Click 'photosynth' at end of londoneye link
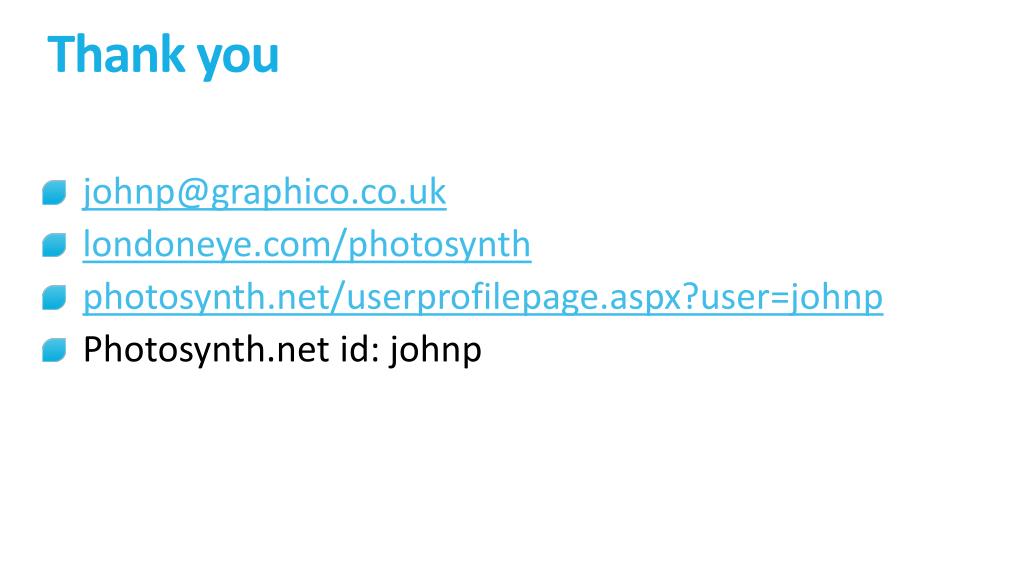 coord(440,246)
